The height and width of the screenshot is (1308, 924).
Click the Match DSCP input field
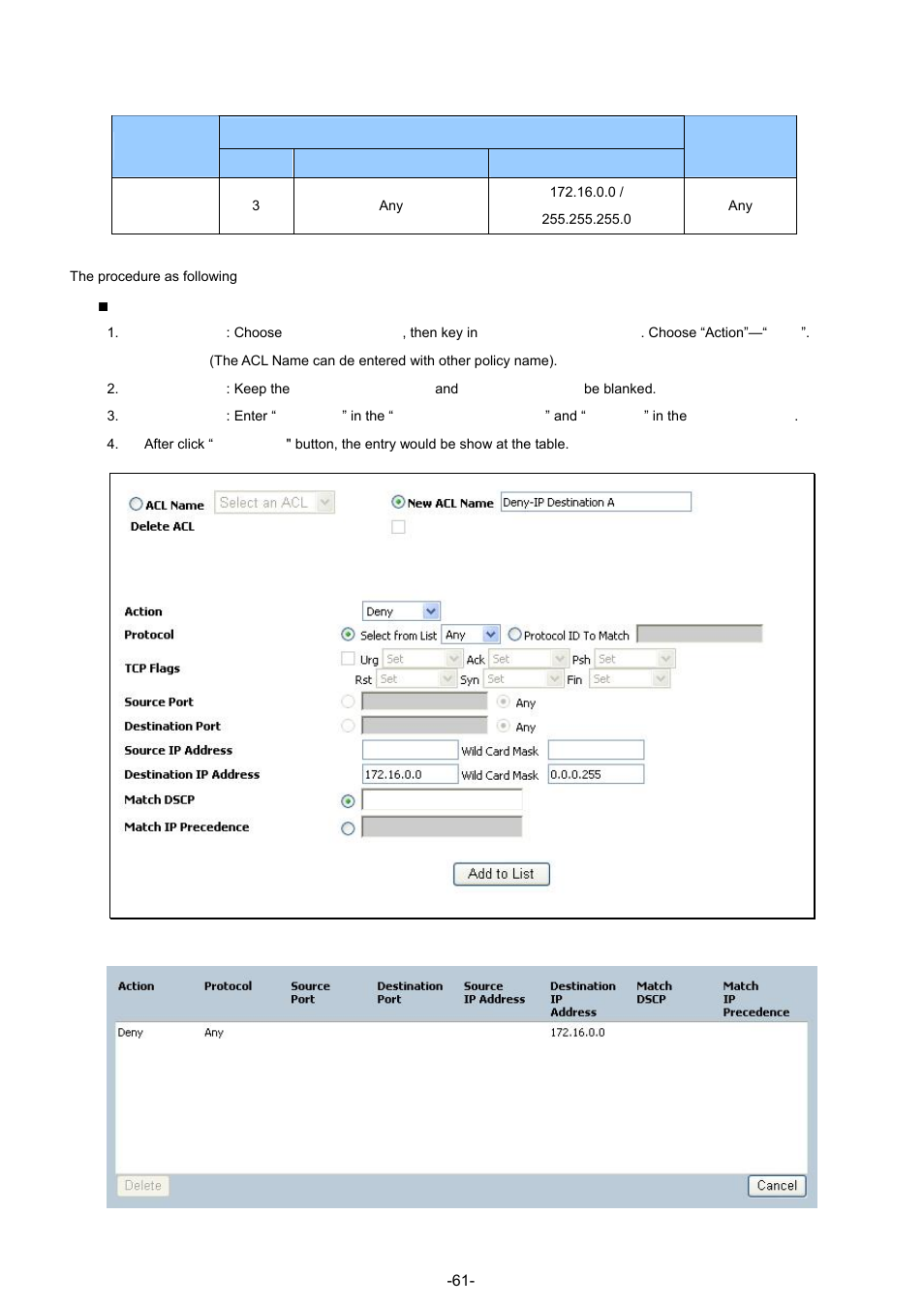click(x=442, y=800)
